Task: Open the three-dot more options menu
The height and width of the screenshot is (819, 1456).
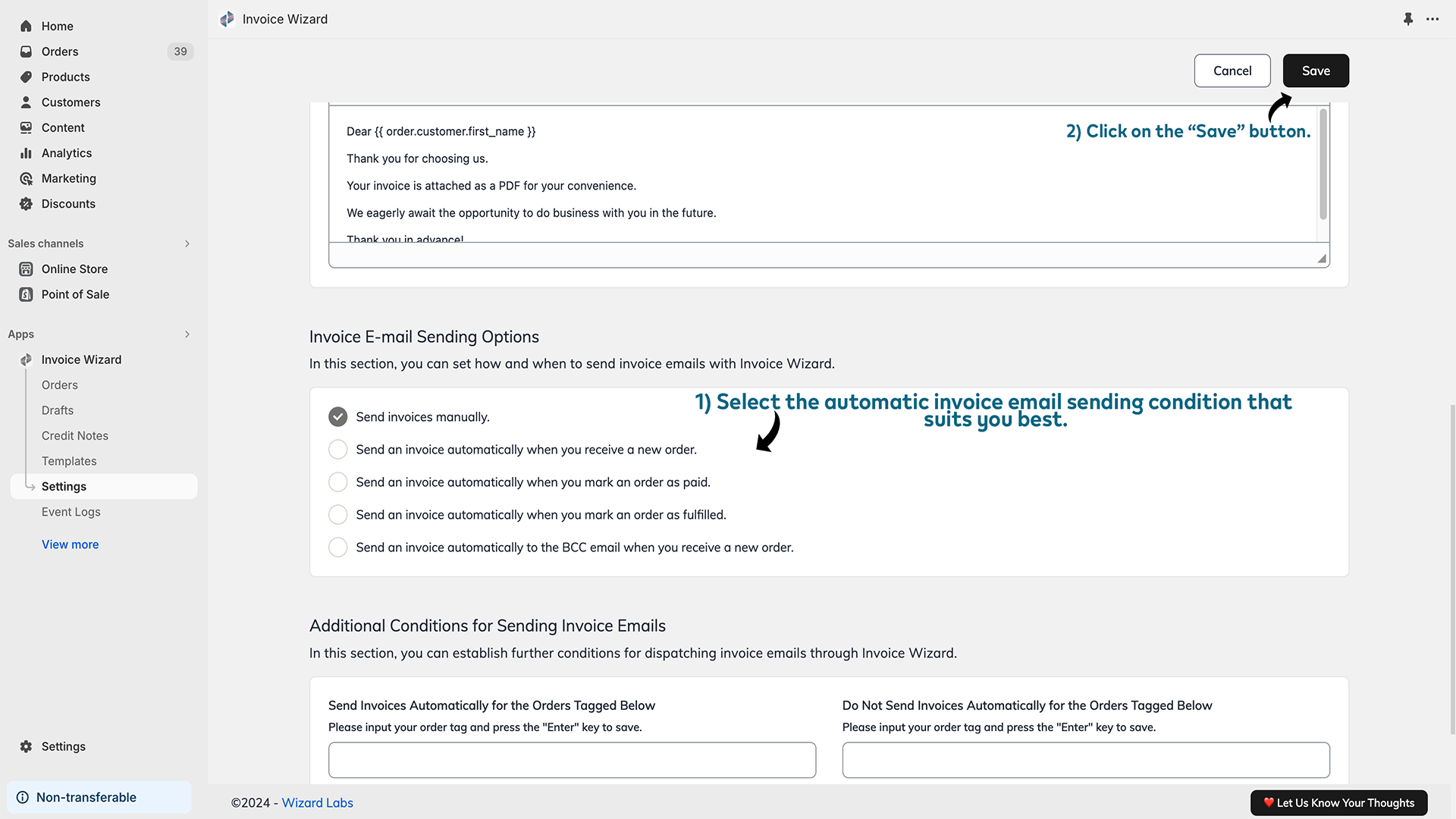Action: click(x=1432, y=19)
